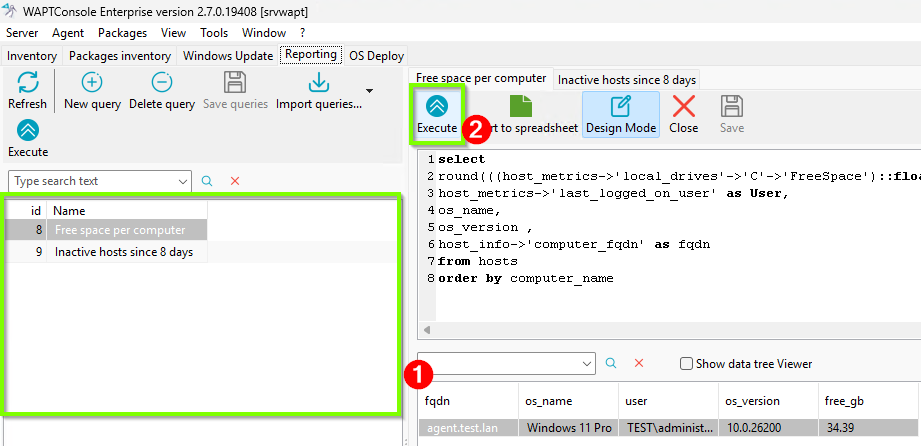Click the search magnifier next to Type search text
This screenshot has width=921, height=446.
pyautogui.click(x=207, y=181)
